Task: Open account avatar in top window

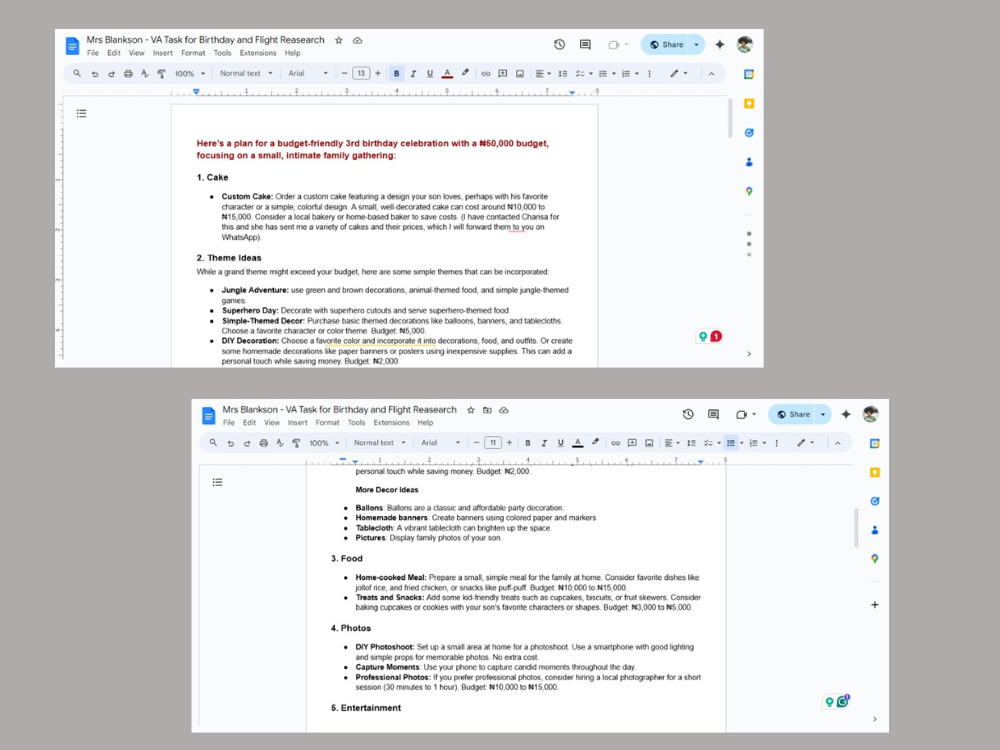Action: tap(744, 44)
